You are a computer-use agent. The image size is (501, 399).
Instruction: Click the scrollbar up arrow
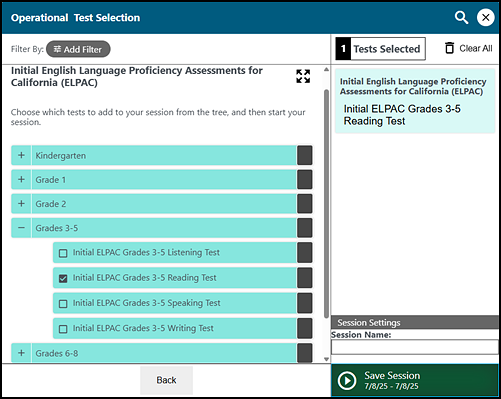pyautogui.click(x=326, y=69)
